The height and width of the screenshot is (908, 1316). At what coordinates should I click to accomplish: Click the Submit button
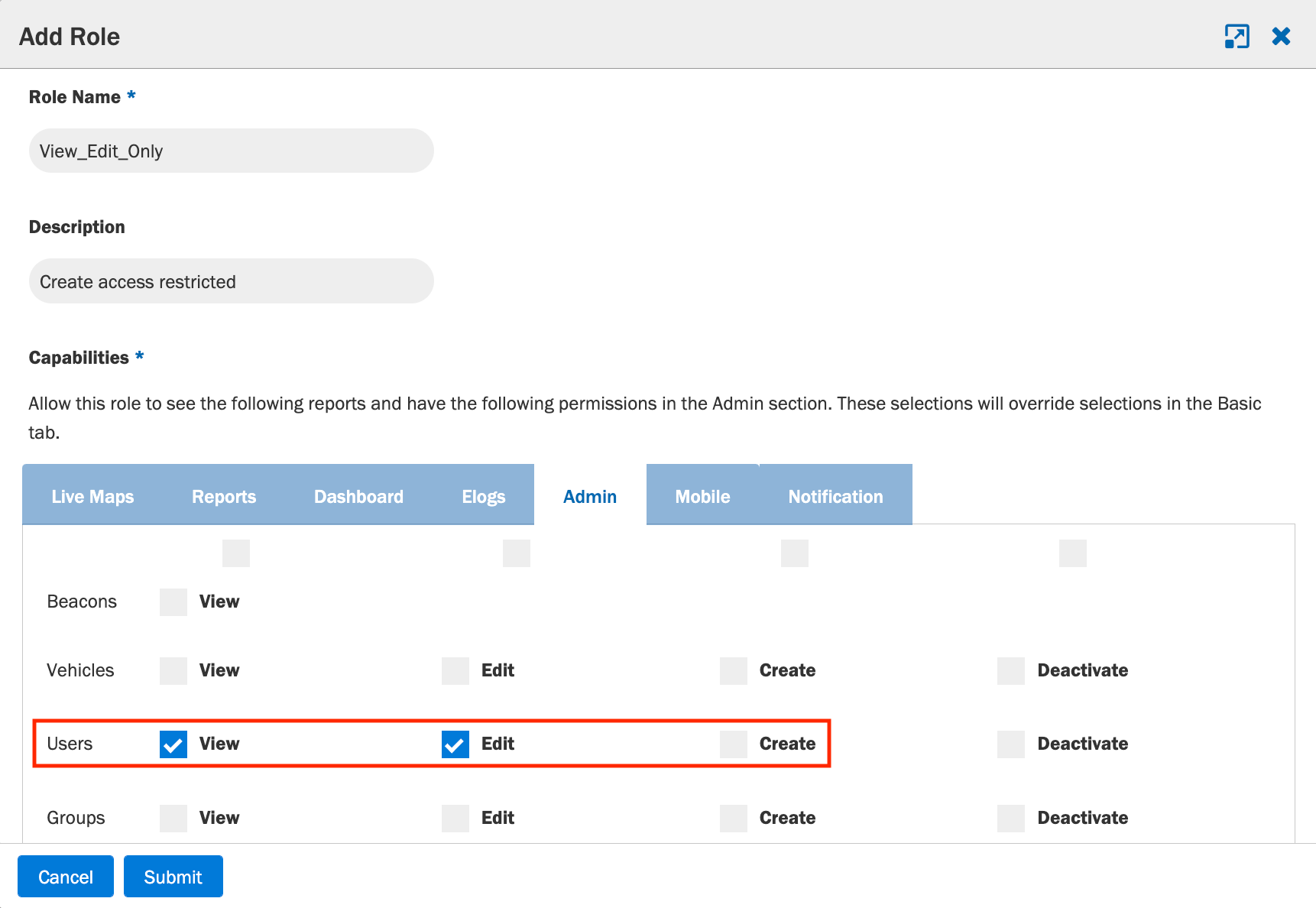173,876
